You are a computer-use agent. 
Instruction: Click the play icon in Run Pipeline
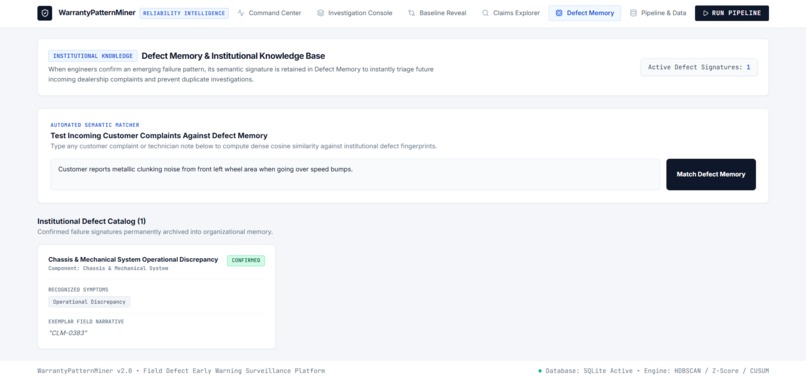click(x=706, y=13)
